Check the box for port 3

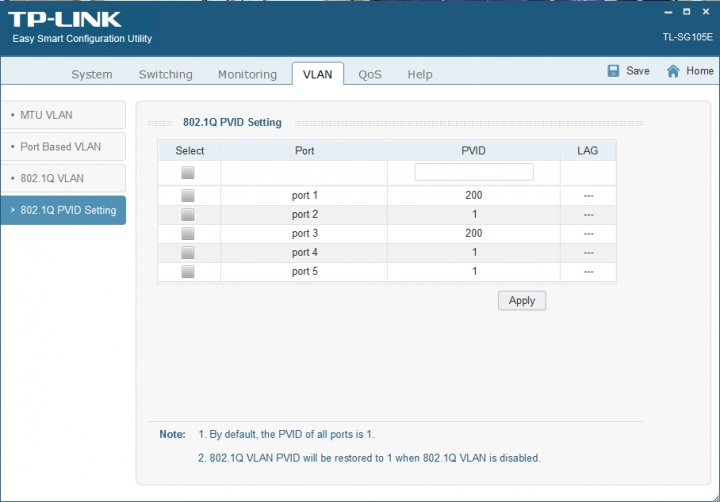[187, 234]
